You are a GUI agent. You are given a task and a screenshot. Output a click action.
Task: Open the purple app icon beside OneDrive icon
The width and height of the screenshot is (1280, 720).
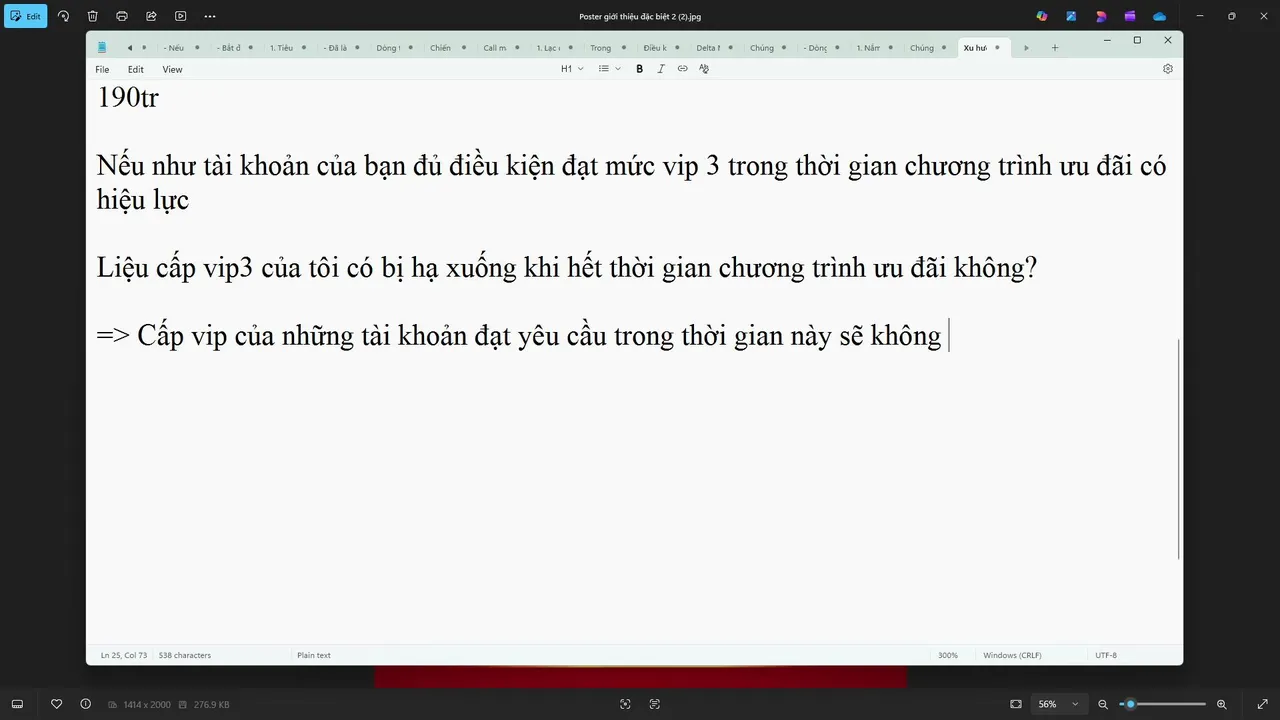click(x=1130, y=16)
